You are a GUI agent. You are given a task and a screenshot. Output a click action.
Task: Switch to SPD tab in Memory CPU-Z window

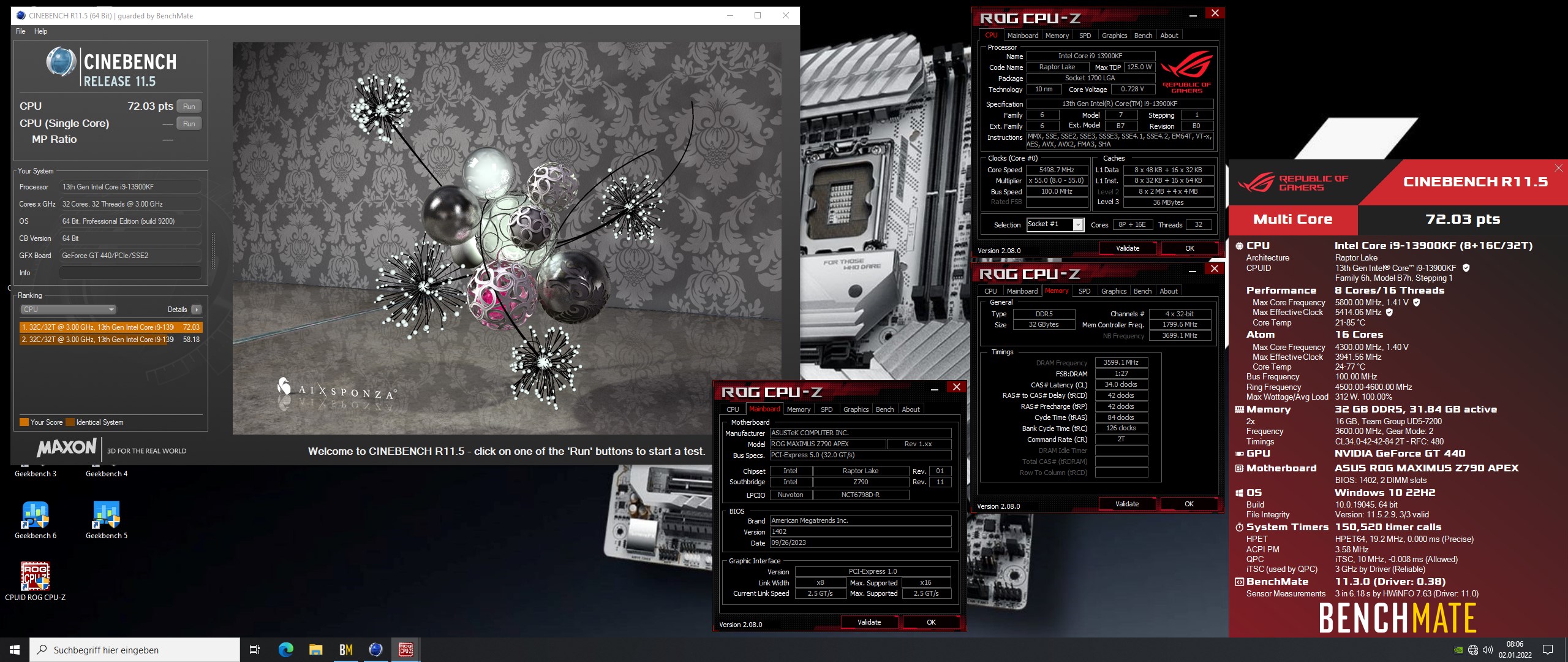[1084, 291]
